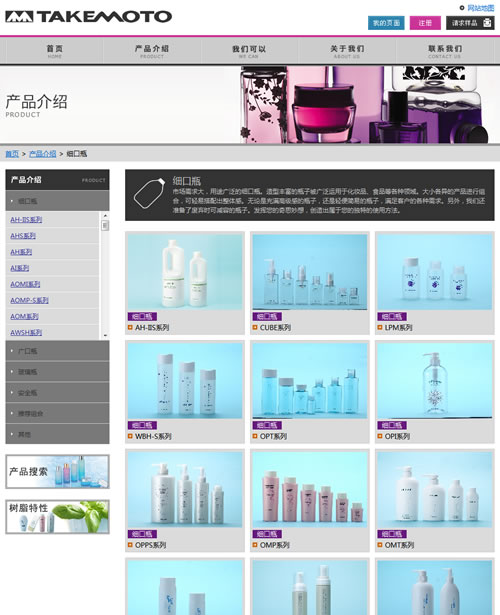Open the WBH-S系列 product photo
This screenshot has width=500, height=615.
pyautogui.click(x=185, y=380)
